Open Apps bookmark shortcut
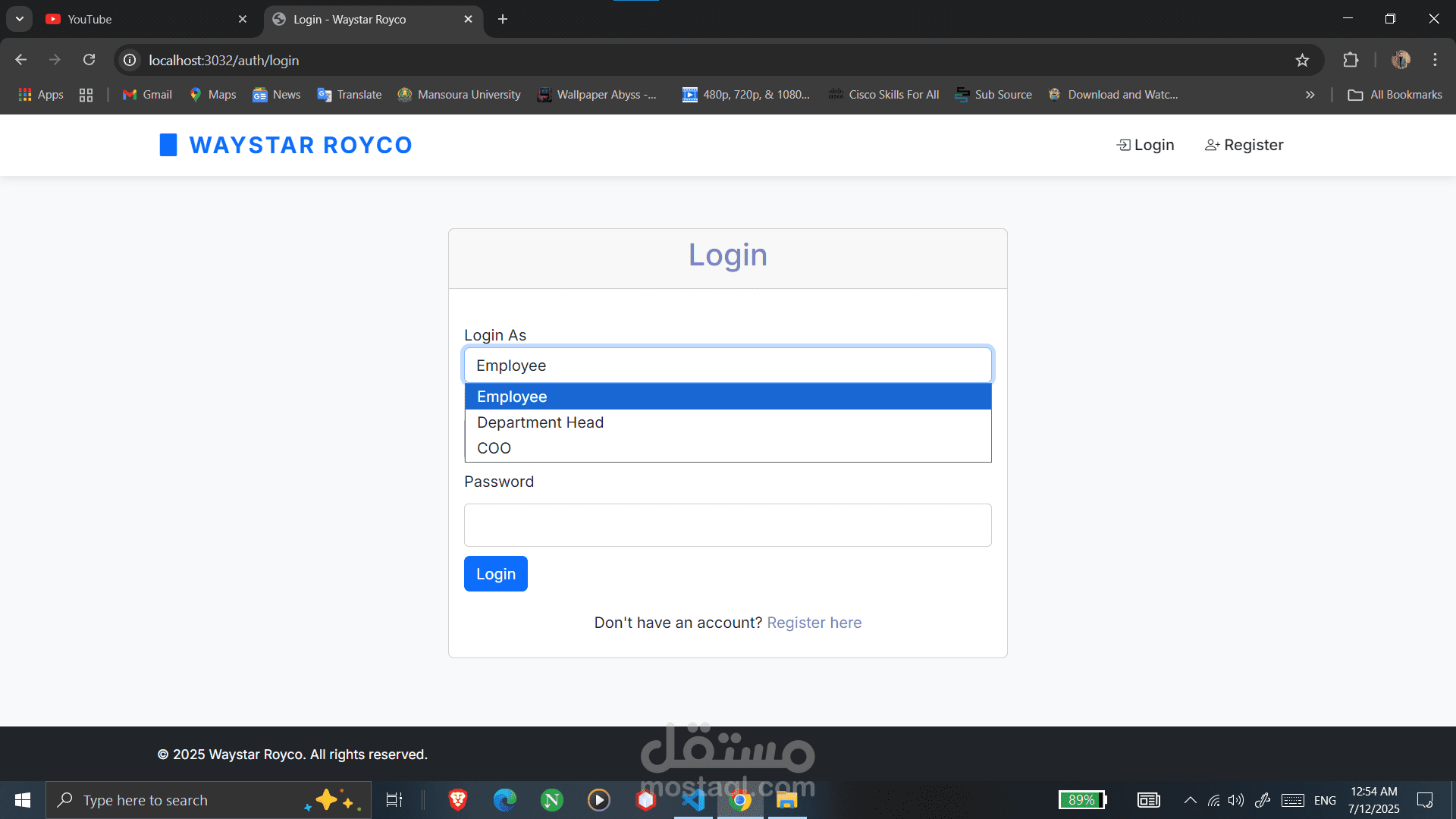Viewport: 1456px width, 819px height. coord(41,95)
